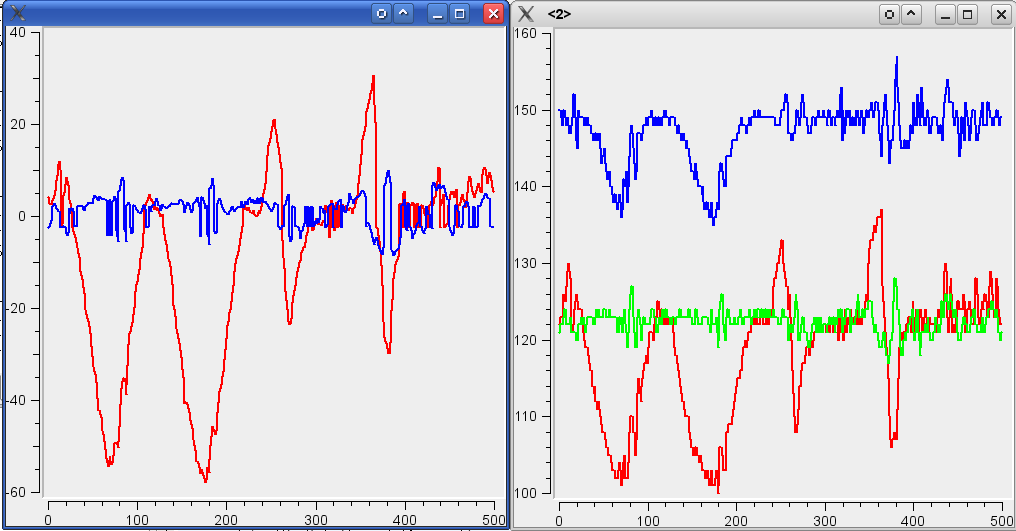Click y-axis label -20 in the left plot
This screenshot has width=1016, height=531.
(14, 308)
